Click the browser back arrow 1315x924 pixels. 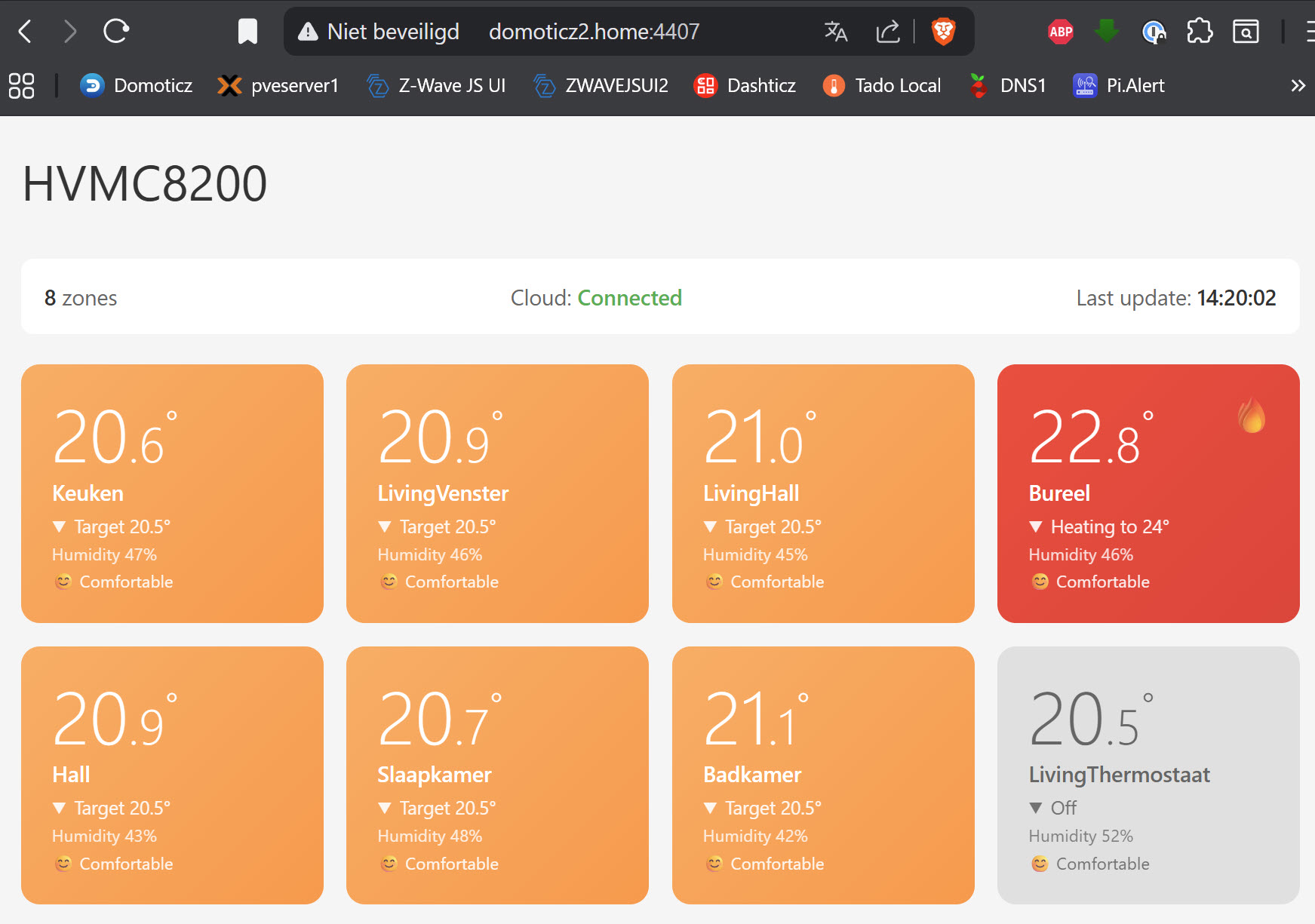click(x=25, y=32)
